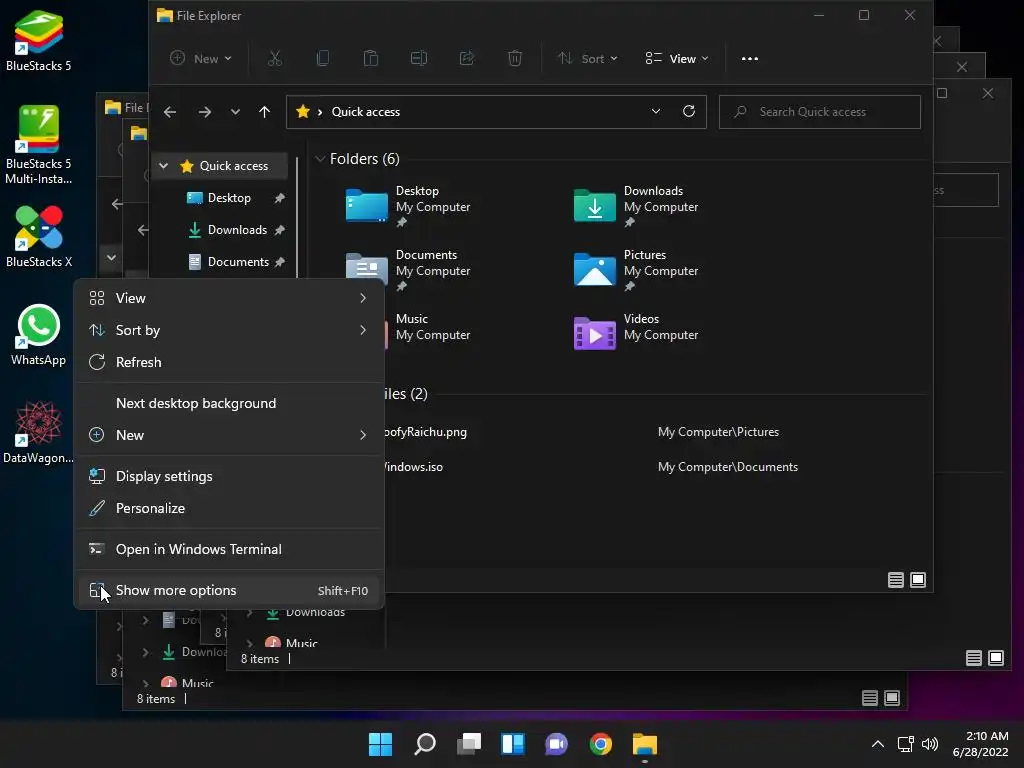Screen dimensions: 1024x768
Task: Collapse the Folders (6) group
Action: [320, 159]
